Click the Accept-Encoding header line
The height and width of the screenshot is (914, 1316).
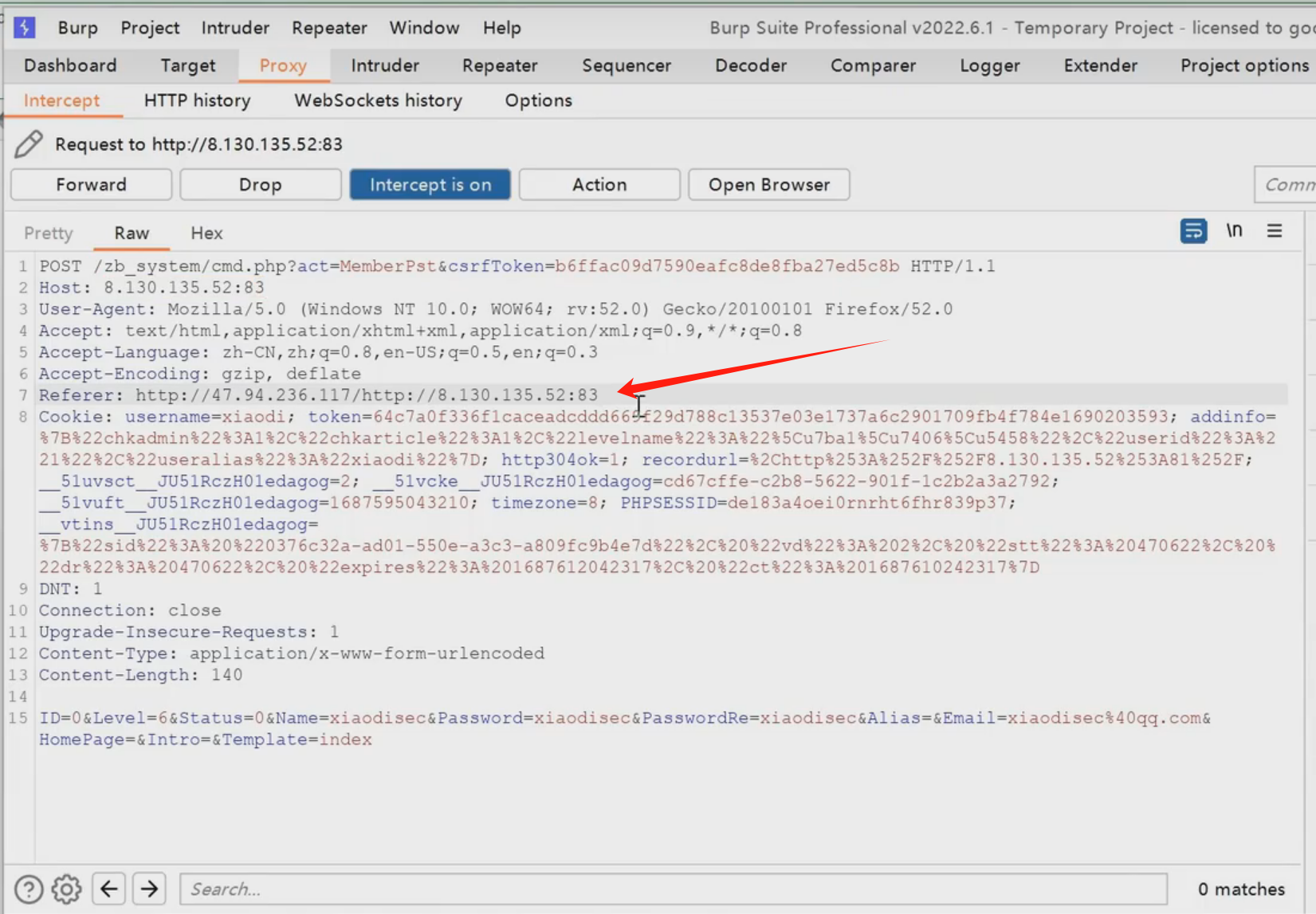coord(200,374)
